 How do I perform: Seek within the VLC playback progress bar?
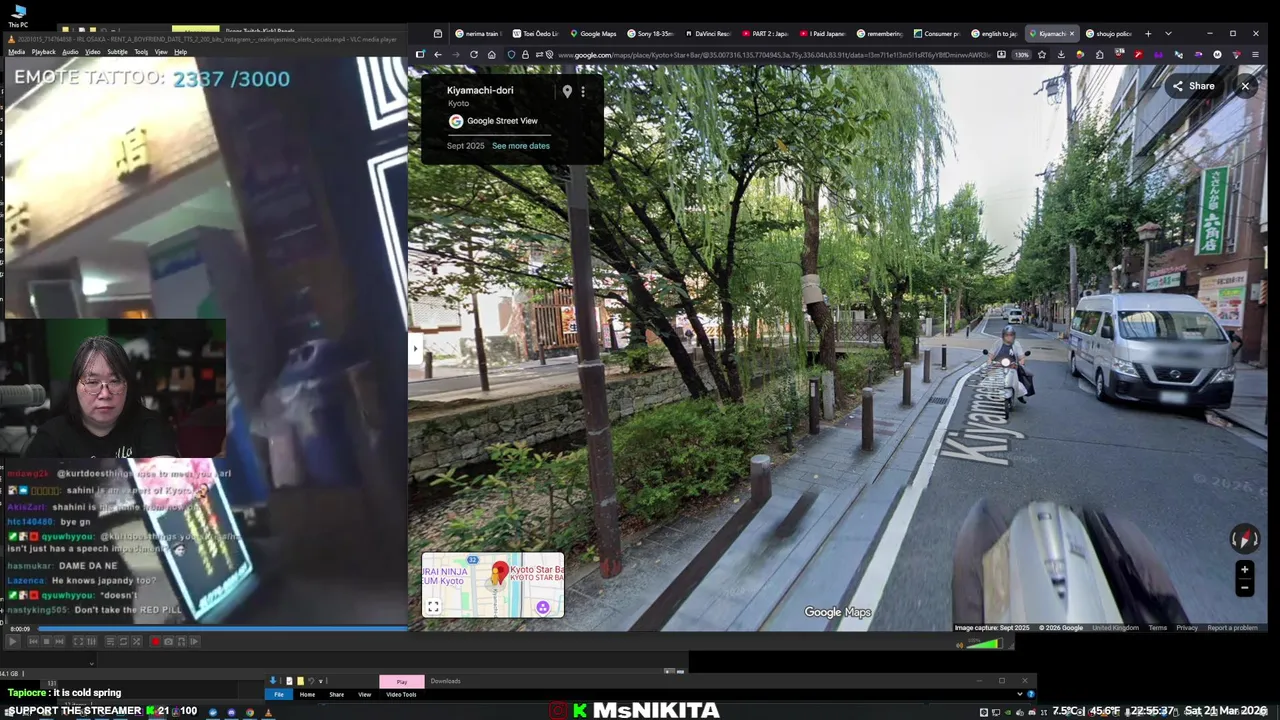point(222,629)
